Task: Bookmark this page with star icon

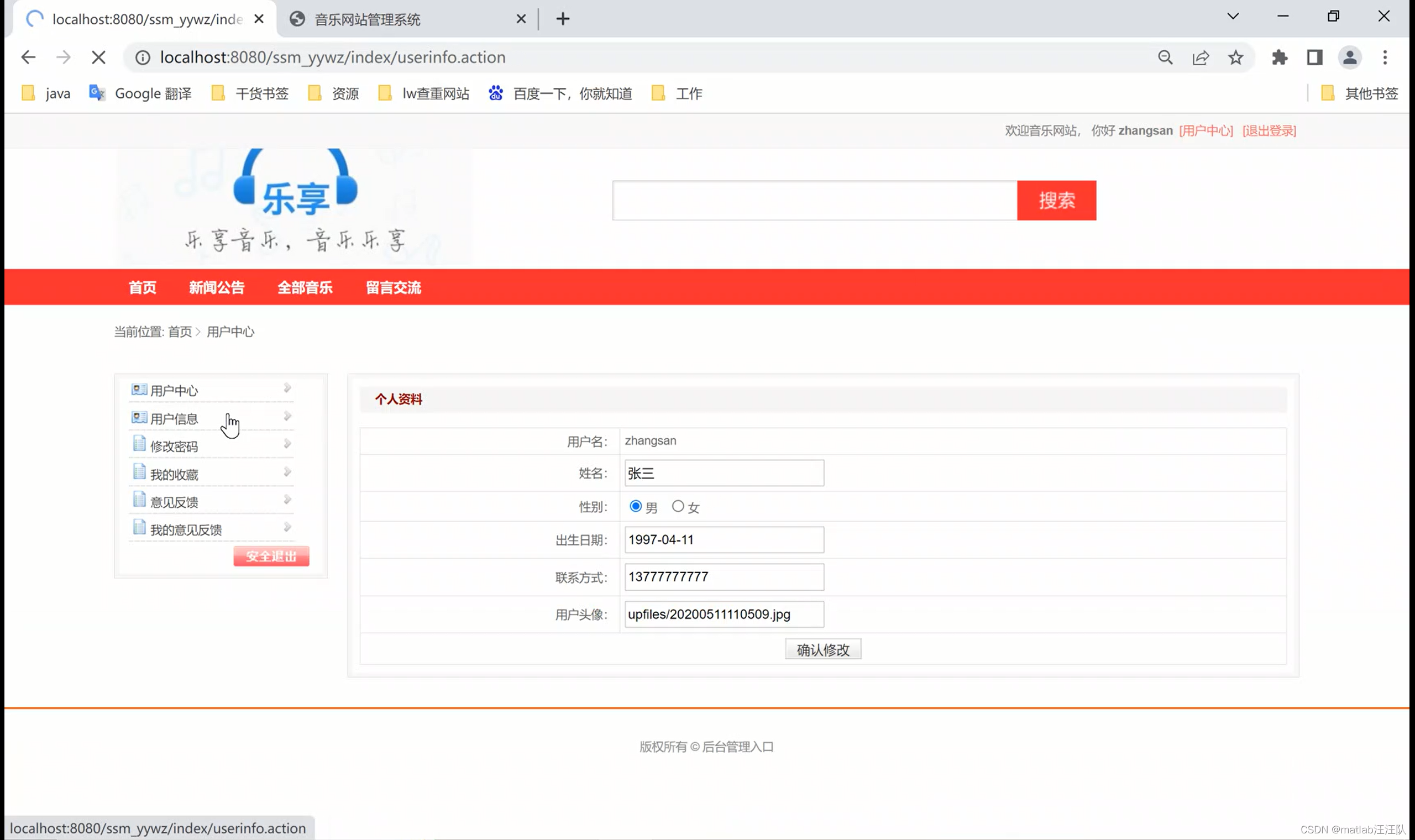Action: tap(1235, 57)
